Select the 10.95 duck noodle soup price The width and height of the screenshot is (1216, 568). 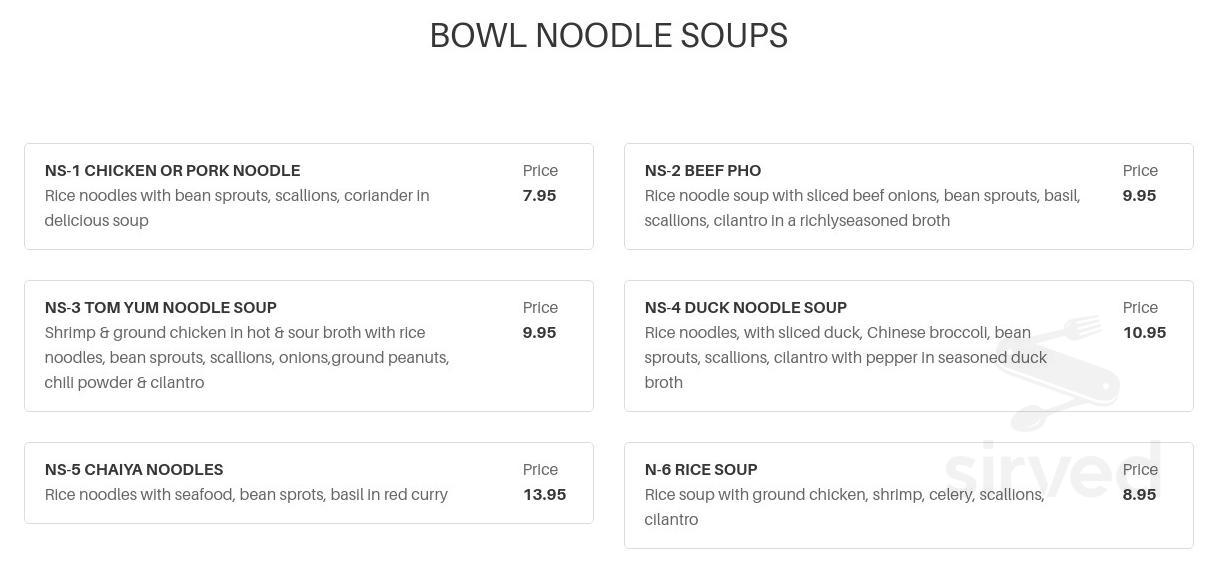tap(1144, 333)
